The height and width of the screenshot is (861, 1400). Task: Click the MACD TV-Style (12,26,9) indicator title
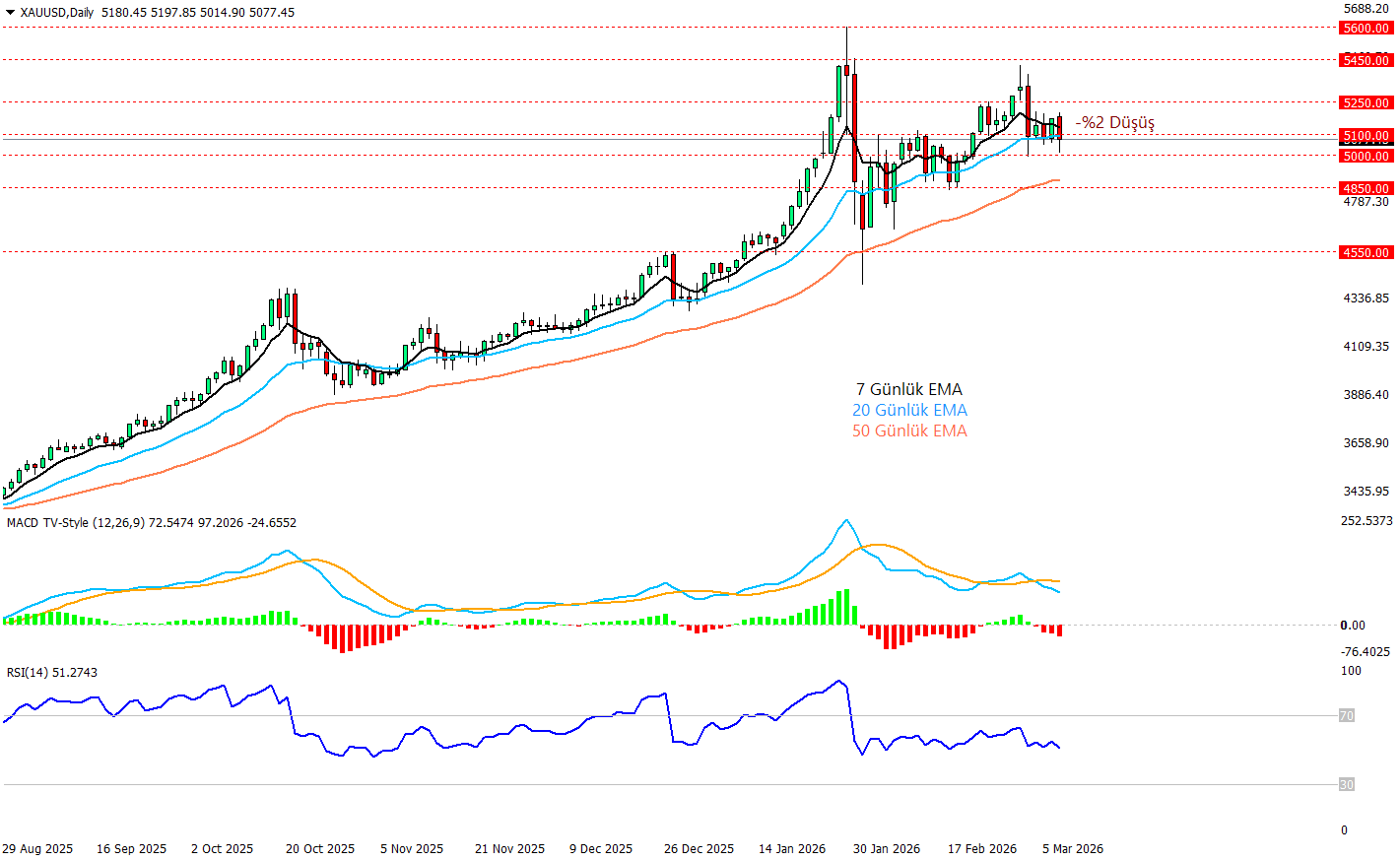click(x=75, y=523)
